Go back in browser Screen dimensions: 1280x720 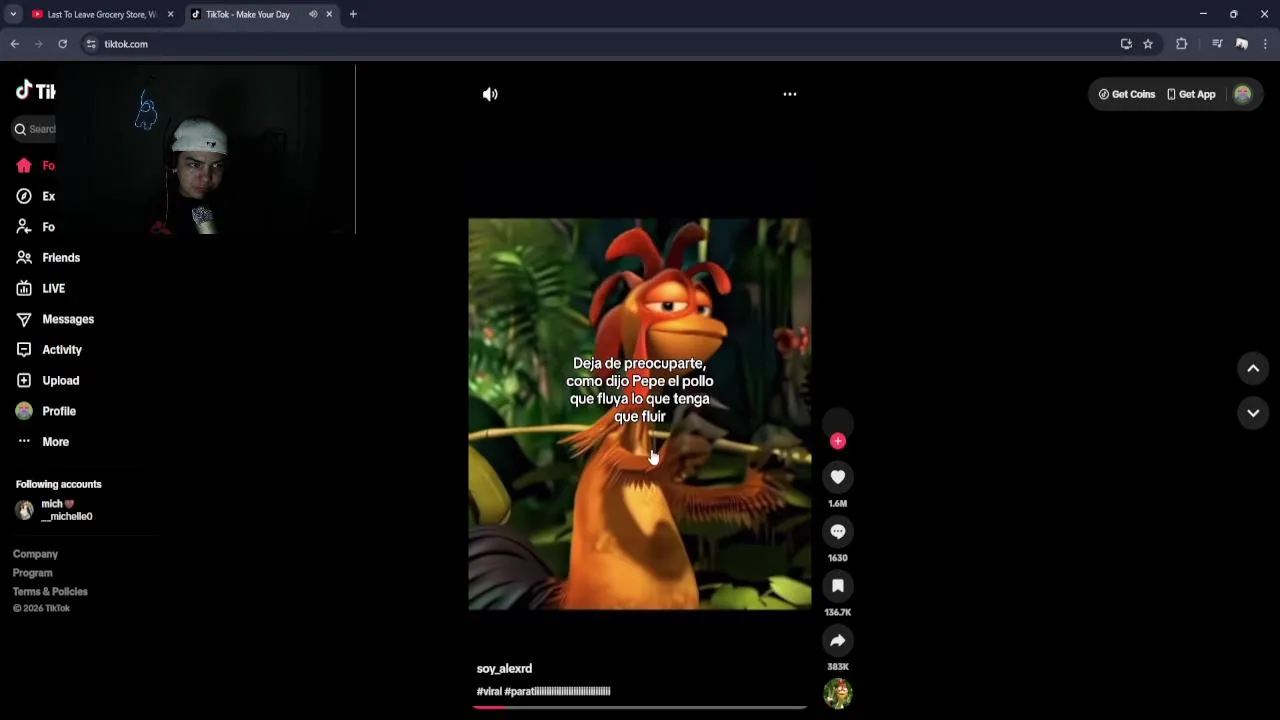pos(14,44)
